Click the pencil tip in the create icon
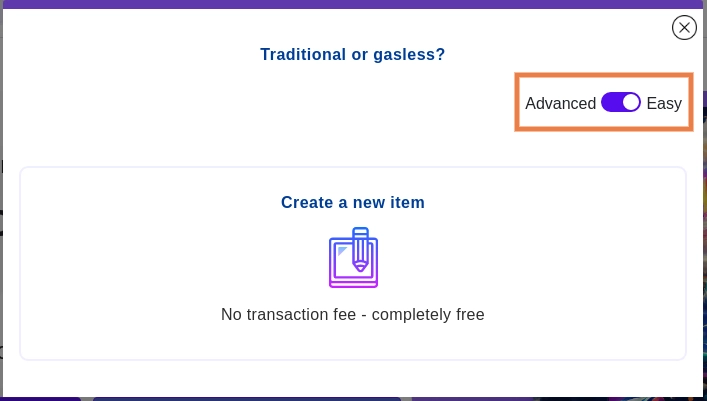707x401 pixels. (361, 268)
